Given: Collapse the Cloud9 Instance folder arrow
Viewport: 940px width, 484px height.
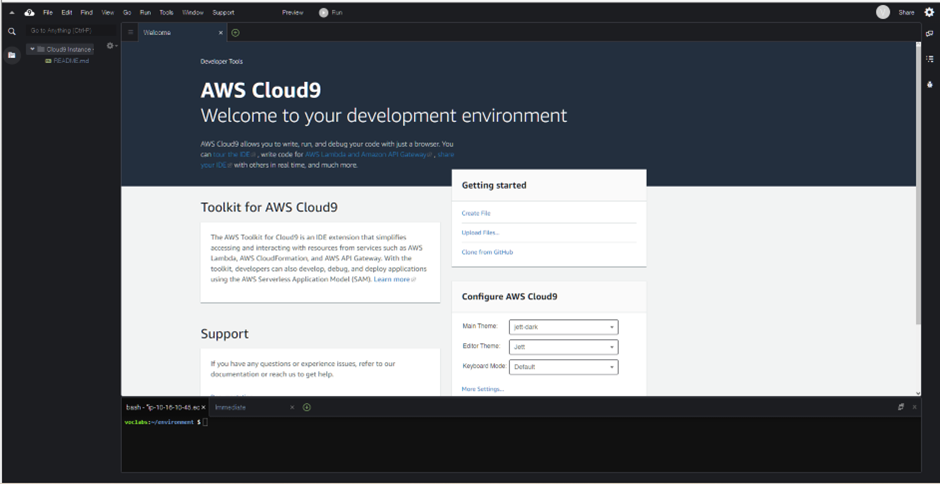Looking at the screenshot, I should 32,49.
